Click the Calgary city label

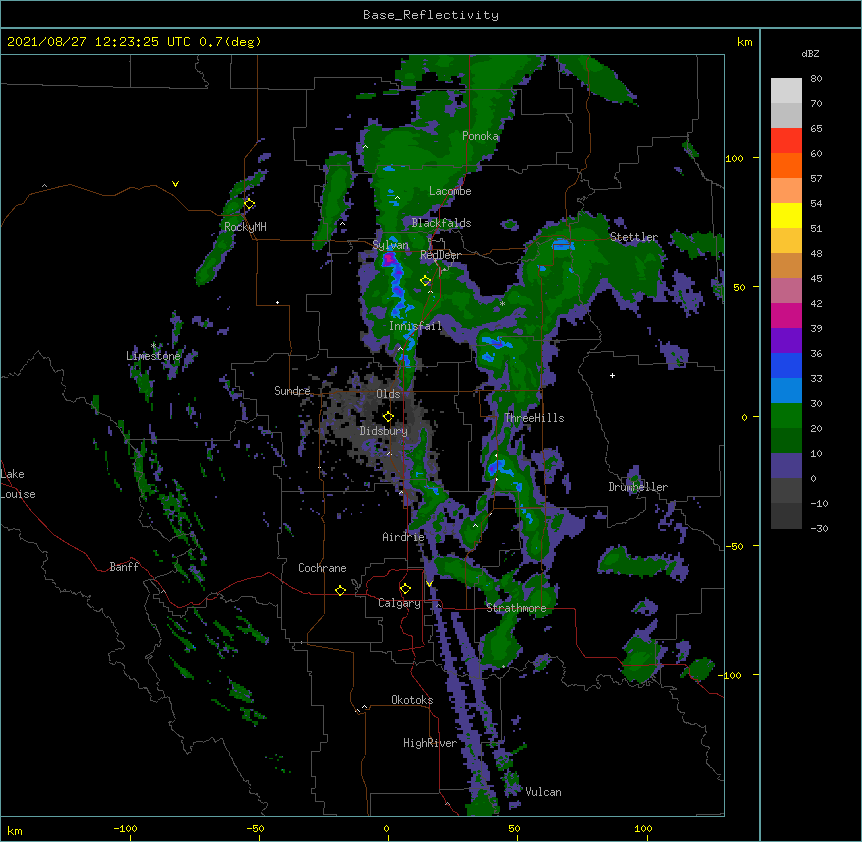click(x=400, y=603)
